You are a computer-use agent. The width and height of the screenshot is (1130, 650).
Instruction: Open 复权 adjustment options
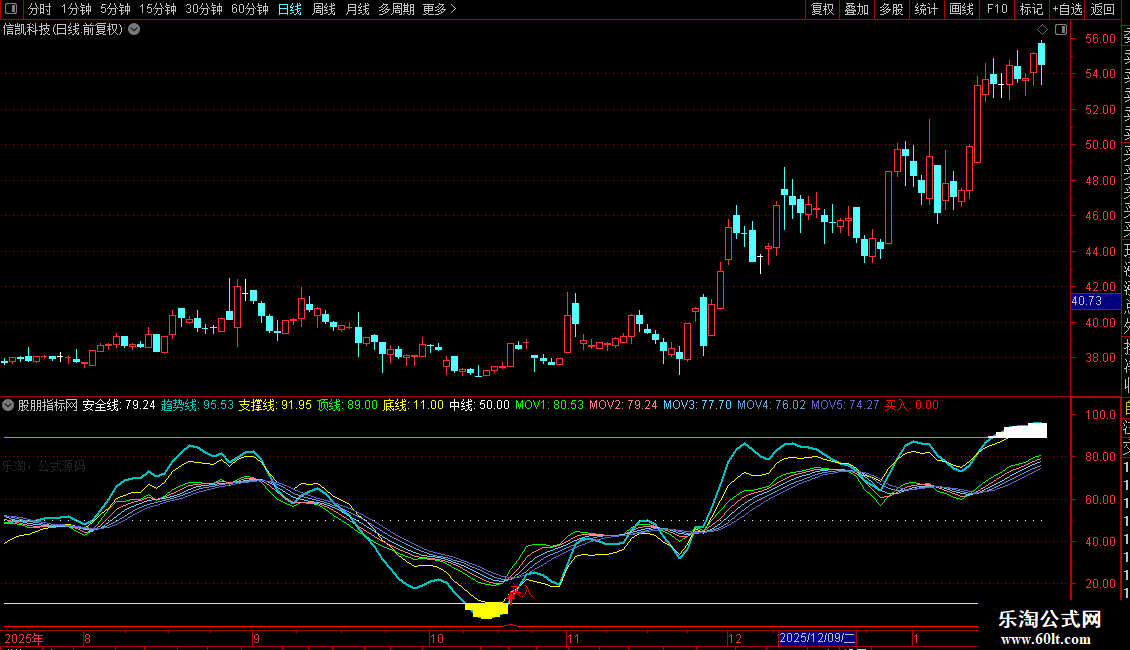[x=822, y=9]
